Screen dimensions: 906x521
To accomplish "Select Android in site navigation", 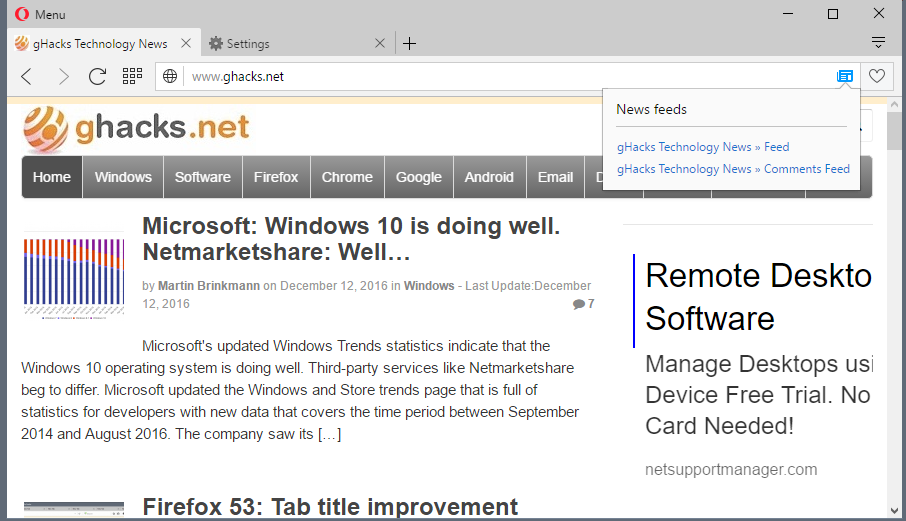I will click(x=489, y=177).
